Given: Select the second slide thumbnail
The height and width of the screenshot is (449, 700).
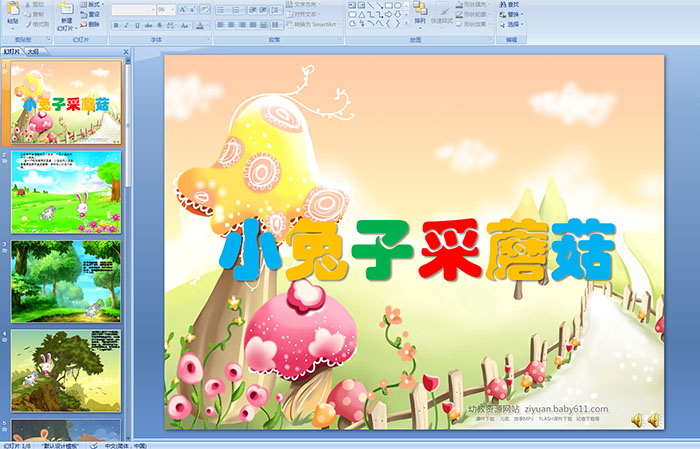Looking at the screenshot, I should point(66,192).
